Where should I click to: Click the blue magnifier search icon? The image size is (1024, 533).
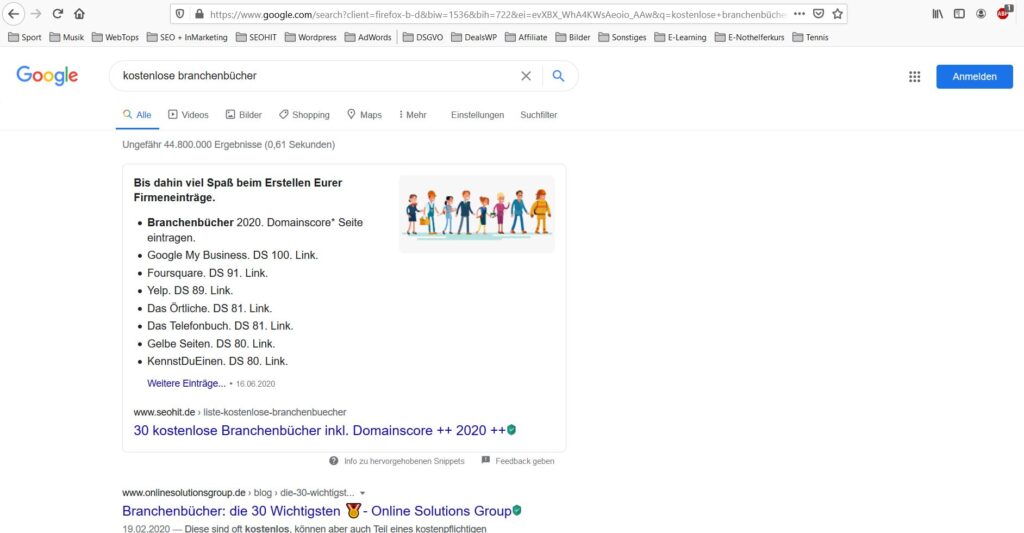[559, 76]
